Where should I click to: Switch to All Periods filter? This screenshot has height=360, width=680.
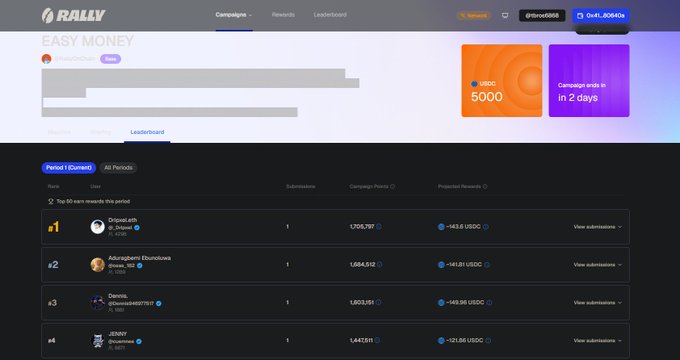click(118, 167)
